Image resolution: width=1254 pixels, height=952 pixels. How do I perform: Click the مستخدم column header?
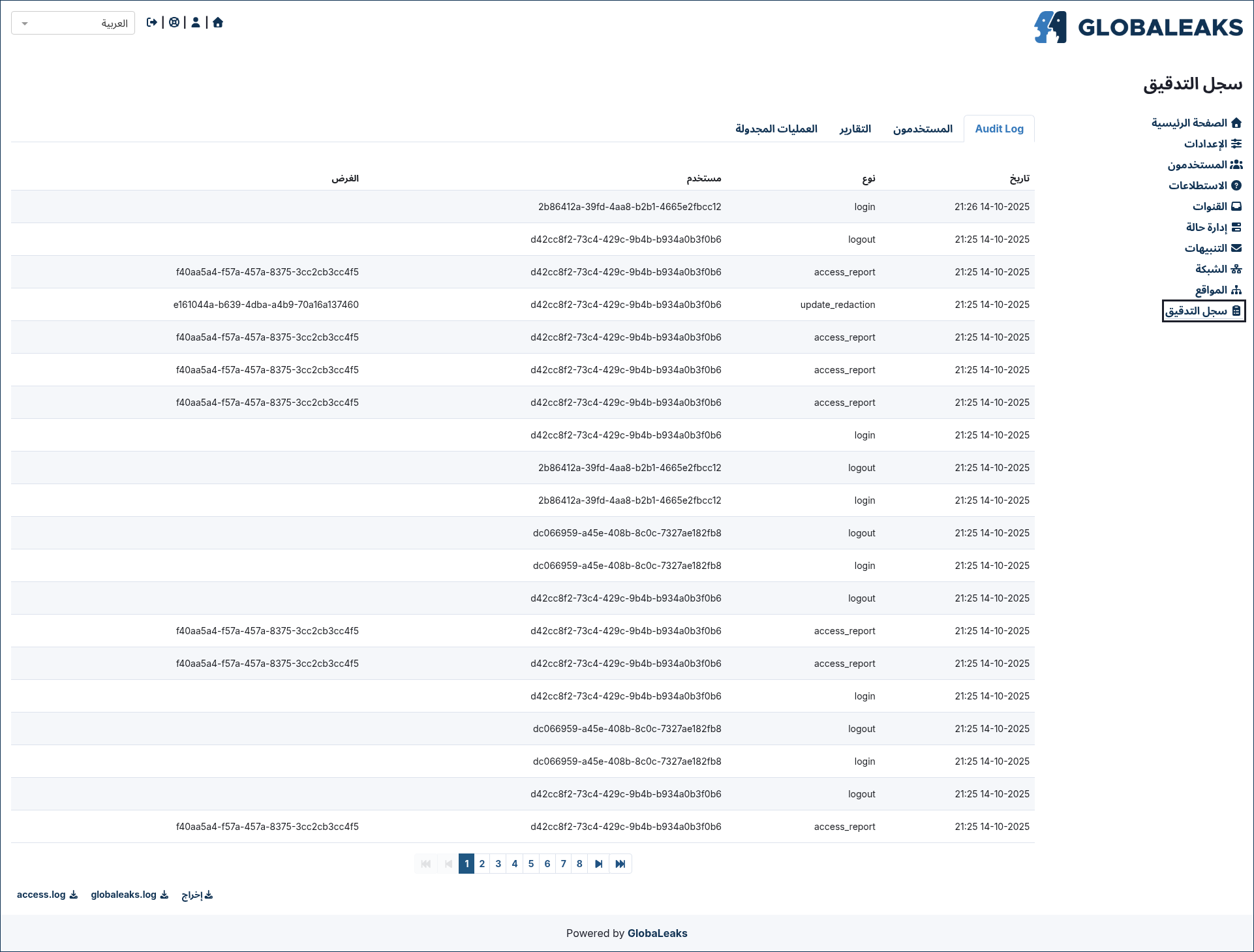[x=704, y=178]
